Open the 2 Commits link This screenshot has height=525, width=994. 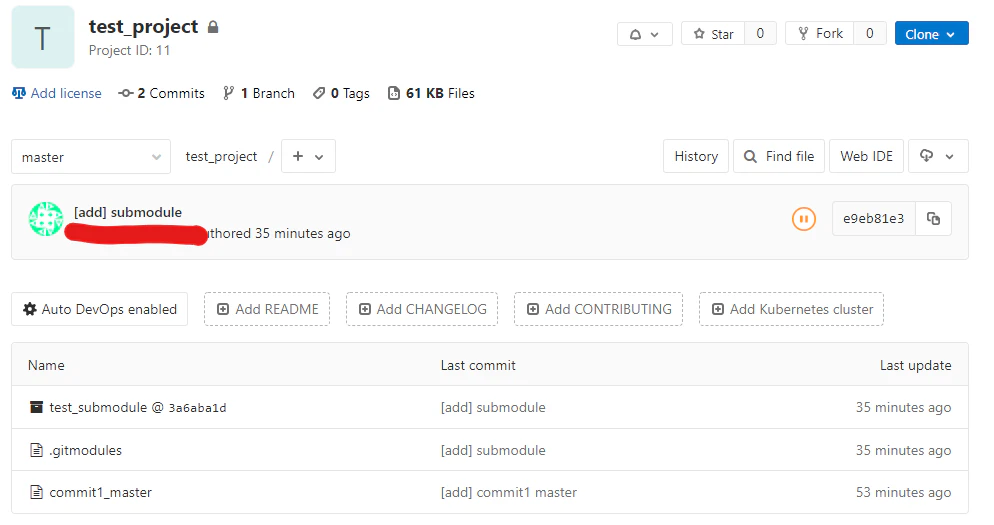tap(171, 93)
